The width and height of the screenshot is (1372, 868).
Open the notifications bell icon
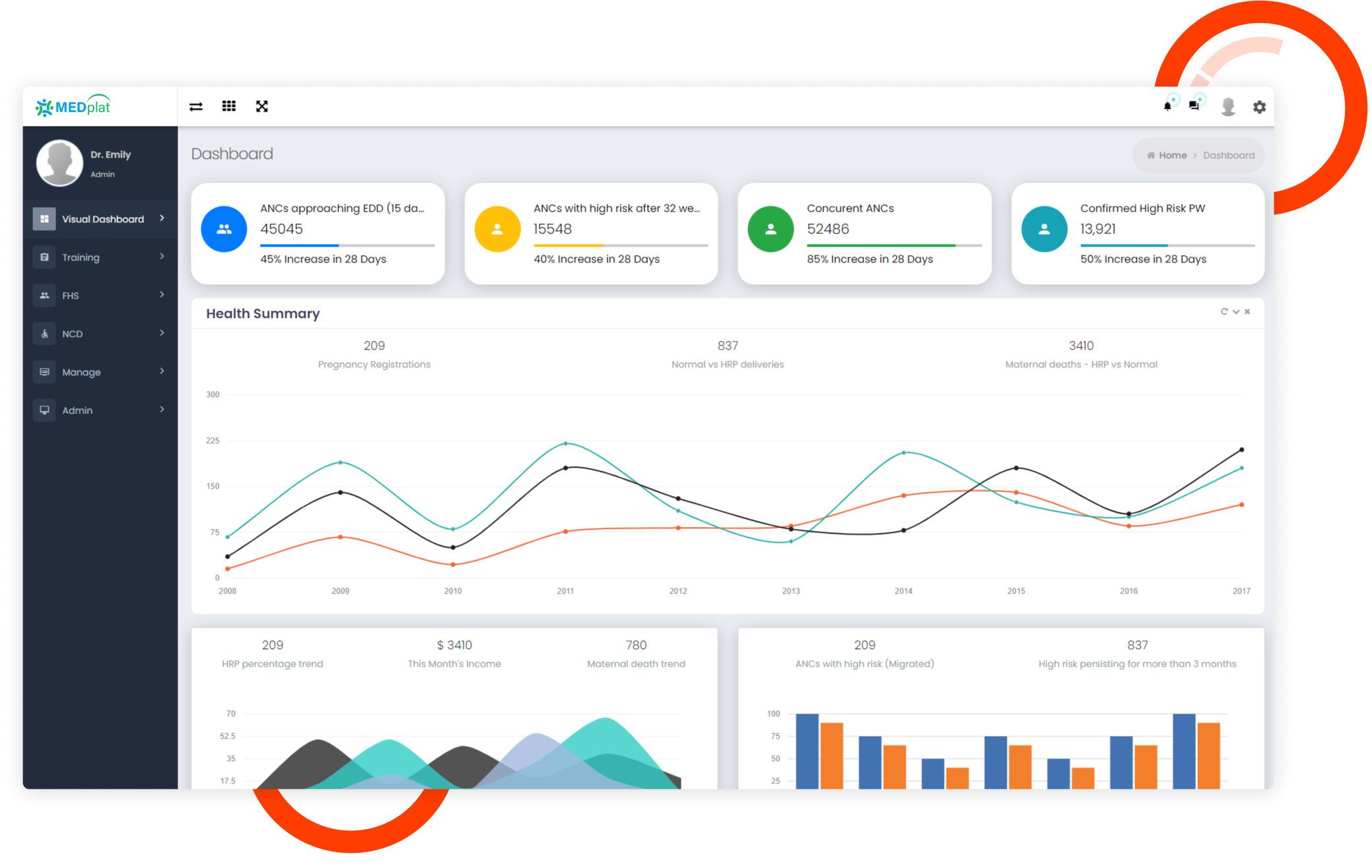(1168, 106)
